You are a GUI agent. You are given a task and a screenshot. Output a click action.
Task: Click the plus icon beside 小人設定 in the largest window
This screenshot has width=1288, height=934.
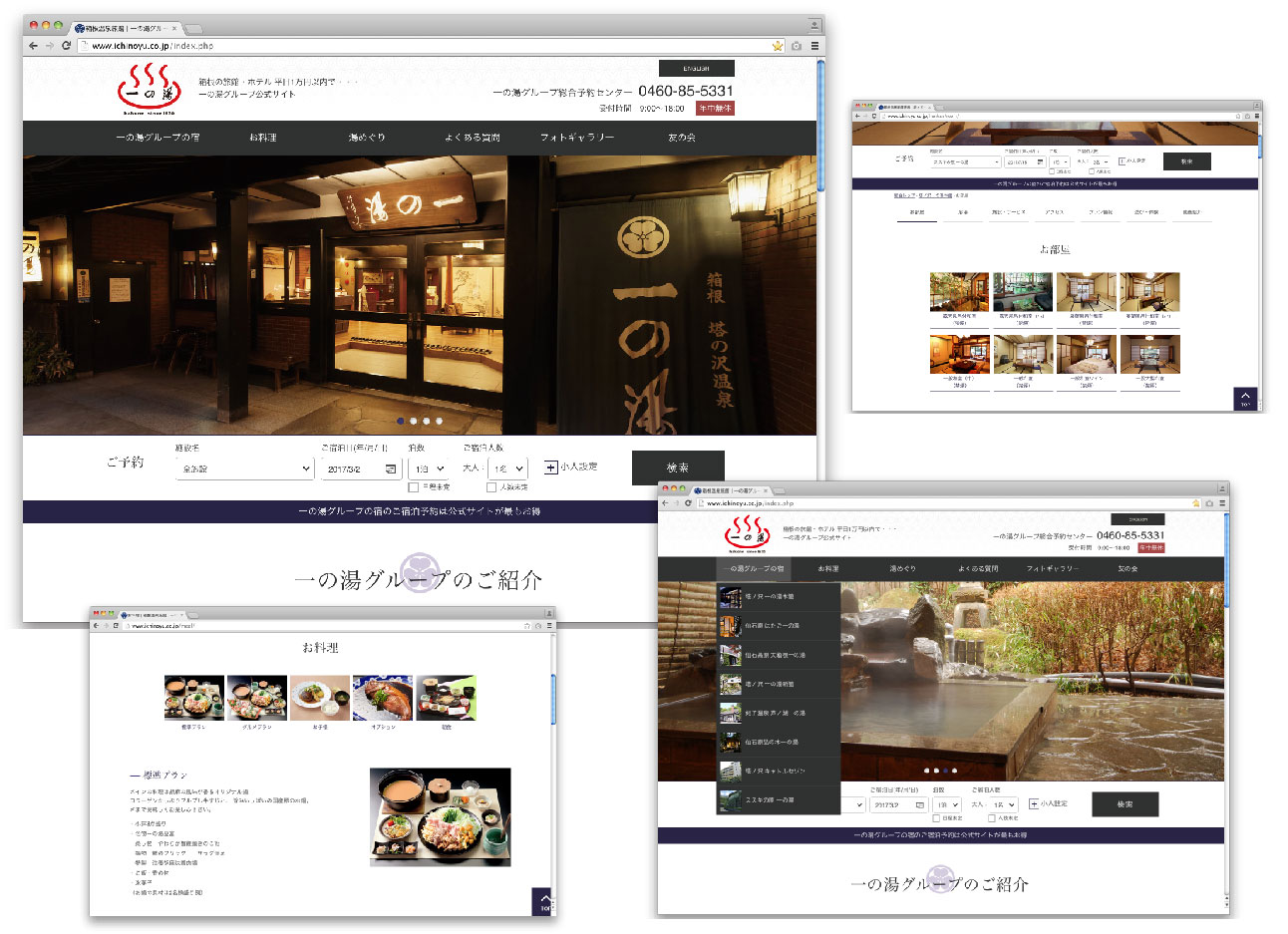click(x=550, y=467)
